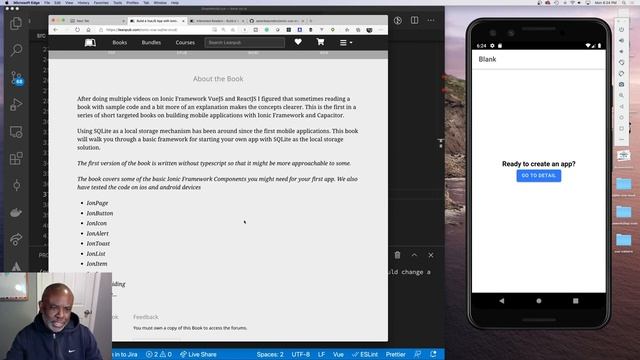Screen dimensions: 640x360
Task: Click UTF-8 encoding in status bar
Action: [300, 354]
